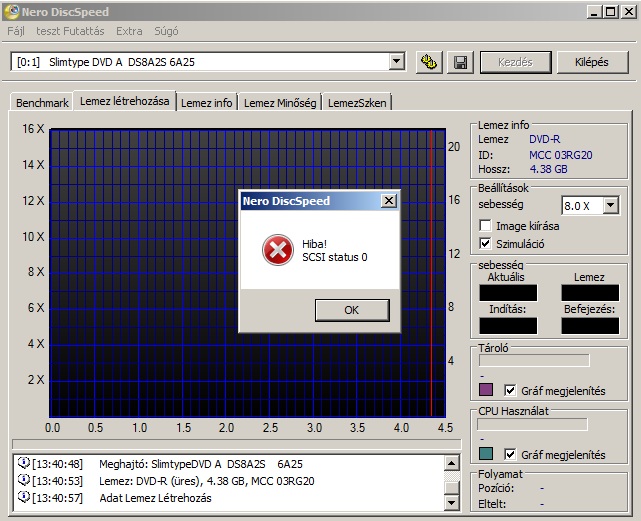Maximize the Nero DiscSpeed main window
This screenshot has height=521, width=641.
610,11
